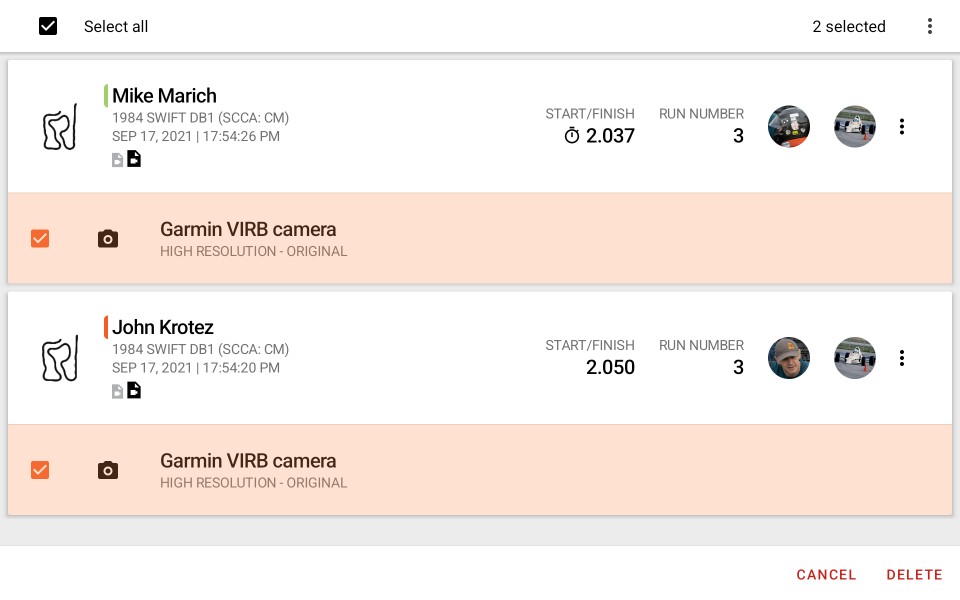Screen dimensions: 960x600
Task: Open John Krotez's driver profile photo
Action: pos(789,358)
